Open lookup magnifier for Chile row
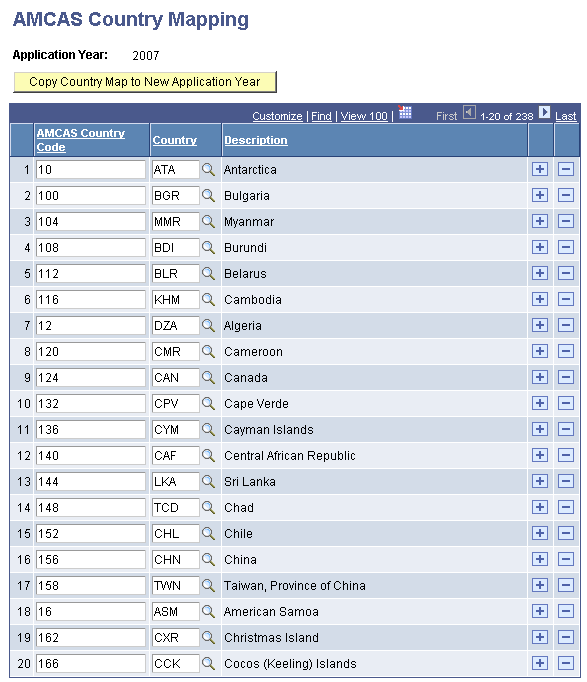The width and height of the screenshot is (587, 682). [x=208, y=533]
